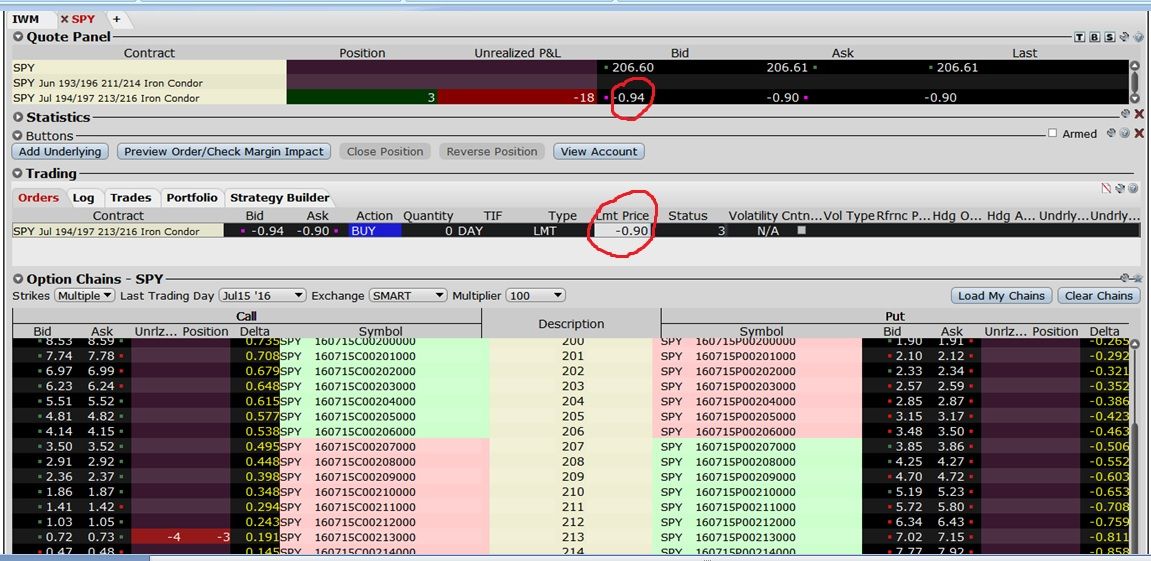Image resolution: width=1151 pixels, height=561 pixels.
Task: Open the Strategy Builder tab
Action: click(279, 198)
